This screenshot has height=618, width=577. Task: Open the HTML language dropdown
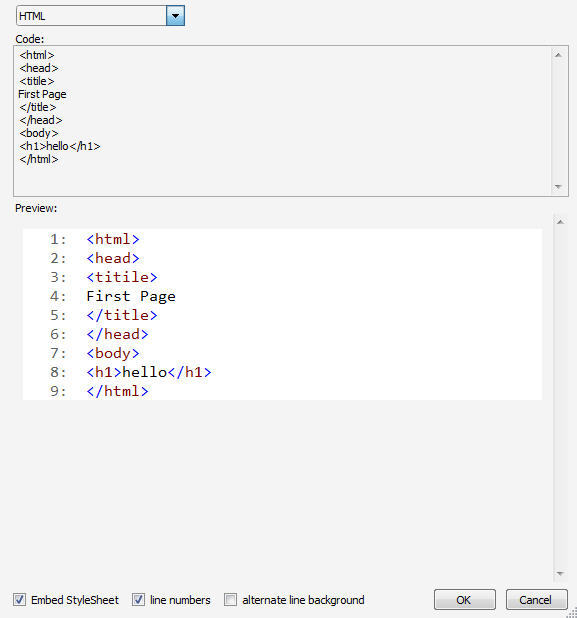175,16
